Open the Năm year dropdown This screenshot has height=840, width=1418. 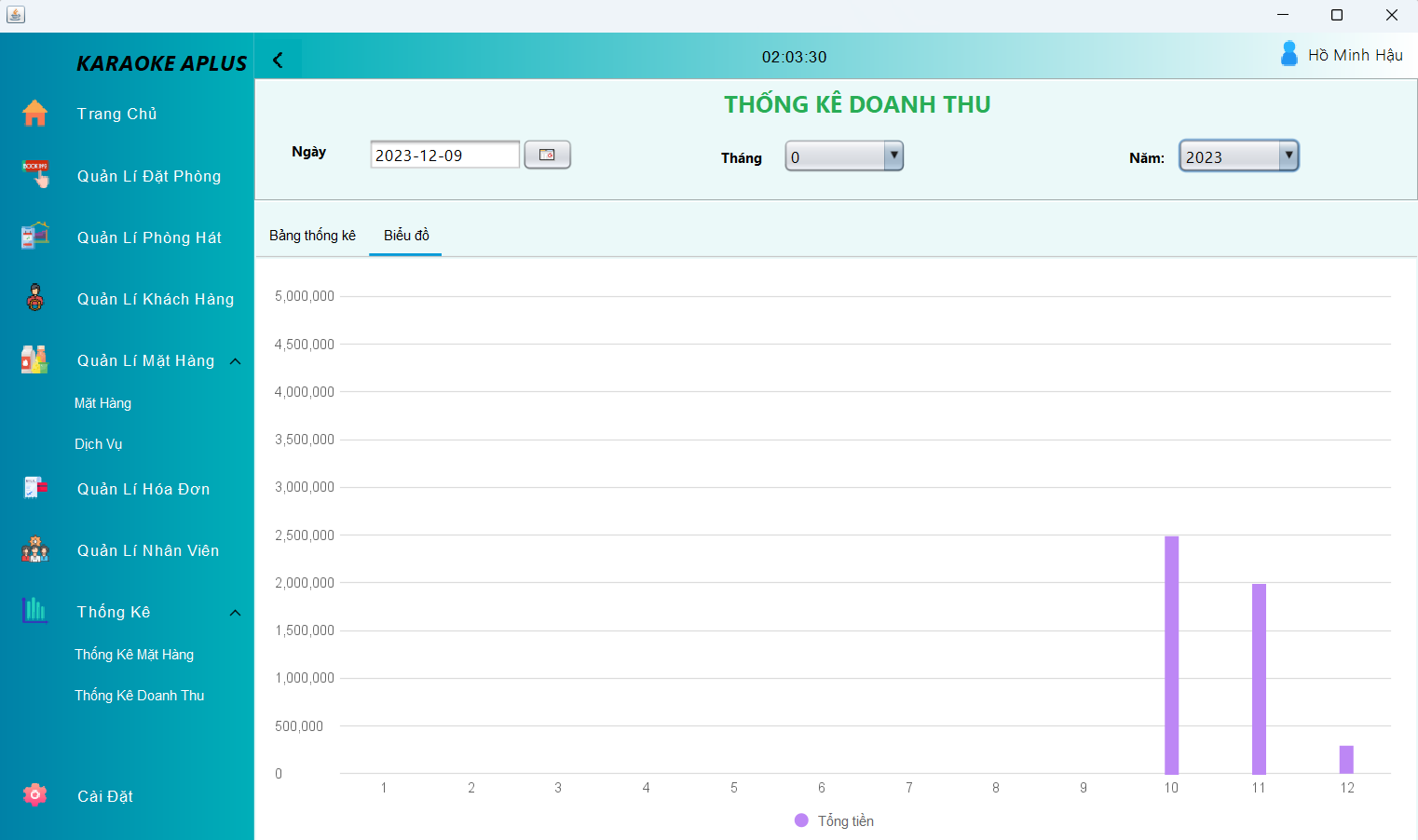(1288, 156)
